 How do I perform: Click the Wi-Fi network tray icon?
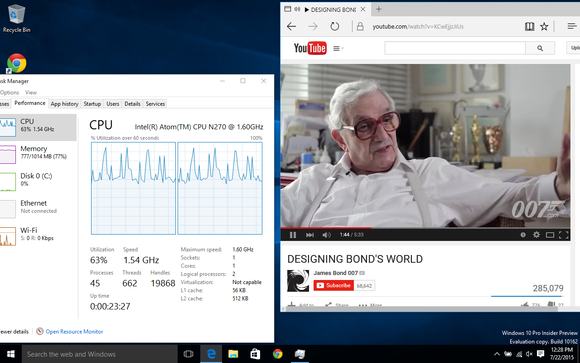pyautogui.click(x=519, y=354)
